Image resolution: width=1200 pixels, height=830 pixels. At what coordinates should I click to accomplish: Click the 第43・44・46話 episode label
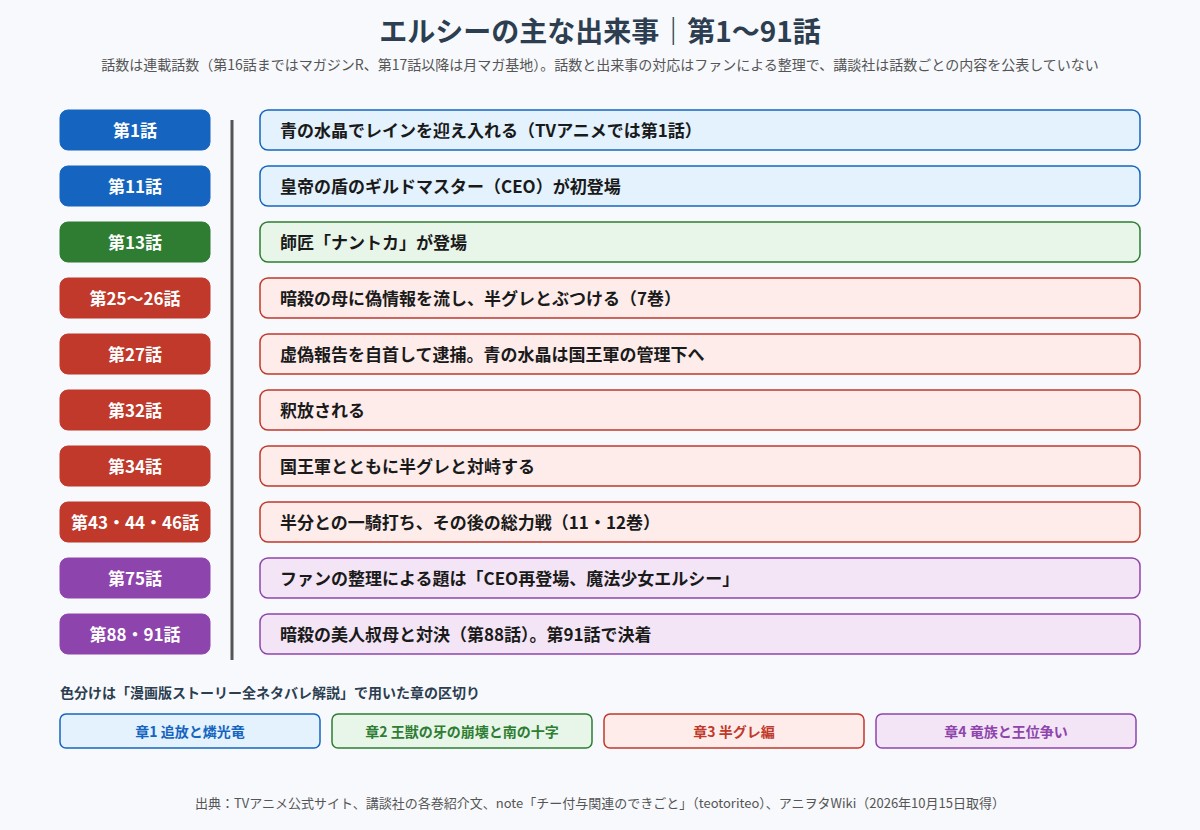click(x=135, y=522)
